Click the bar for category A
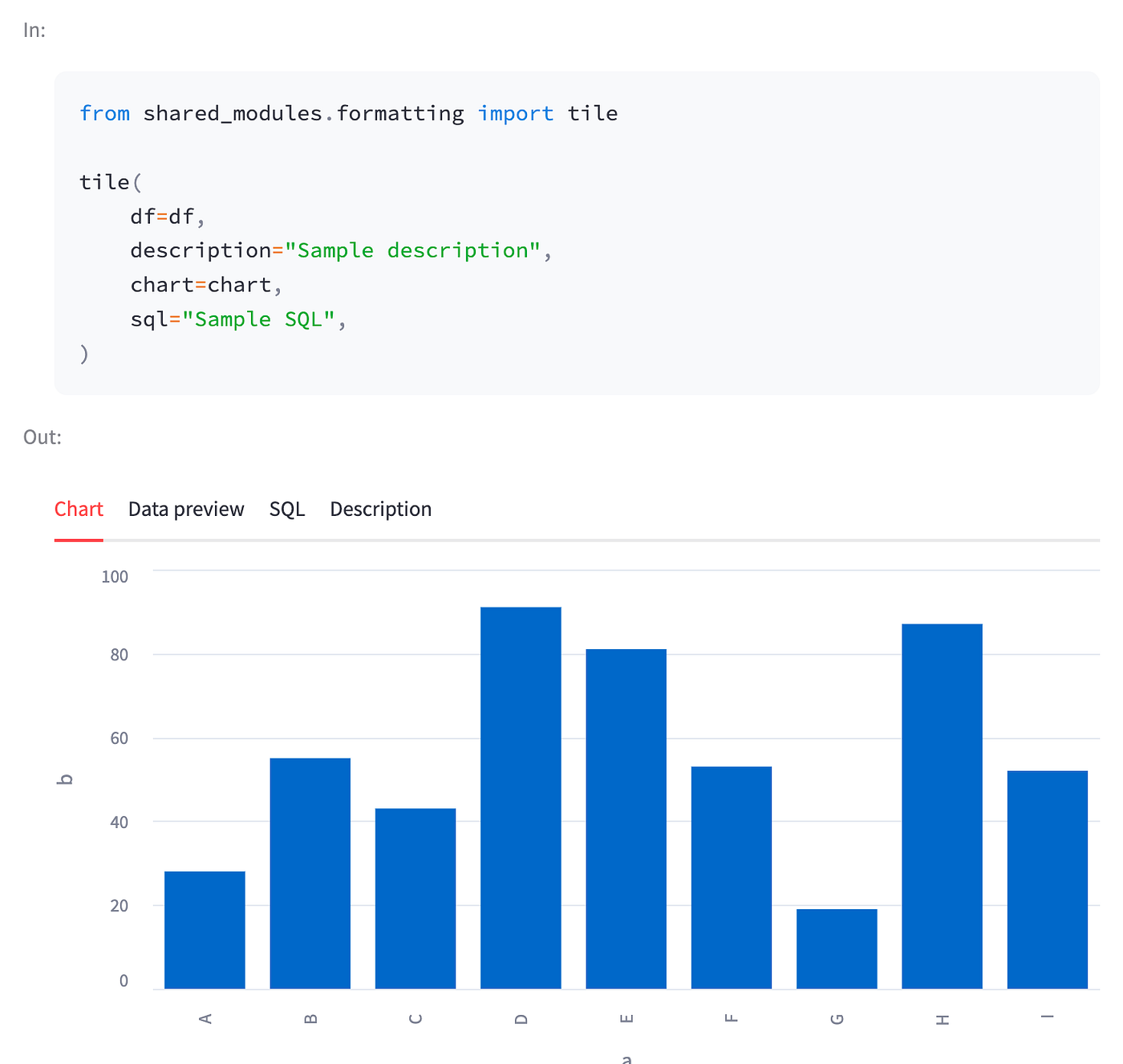 click(205, 929)
